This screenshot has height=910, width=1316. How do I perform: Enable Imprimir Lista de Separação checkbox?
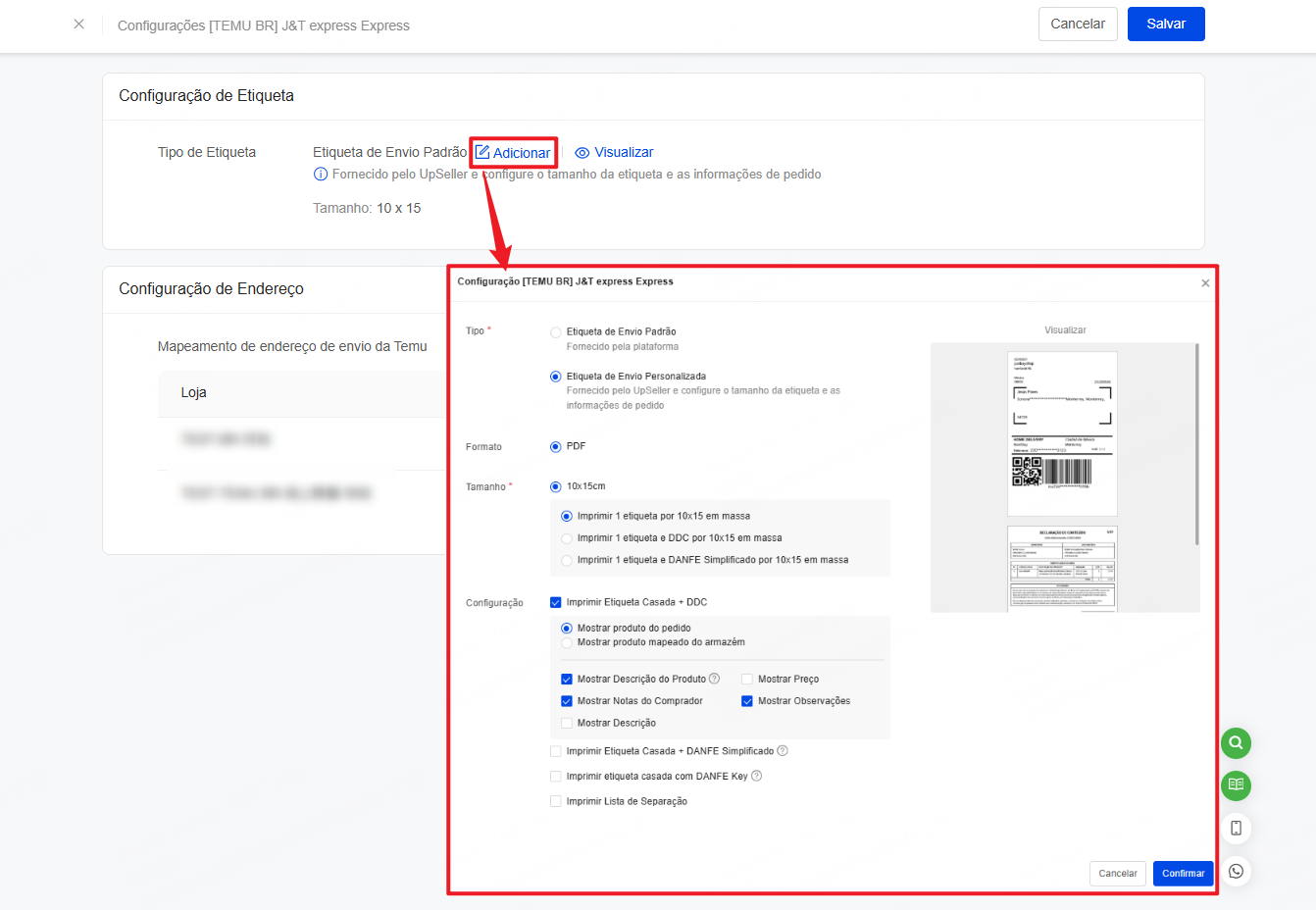556,801
